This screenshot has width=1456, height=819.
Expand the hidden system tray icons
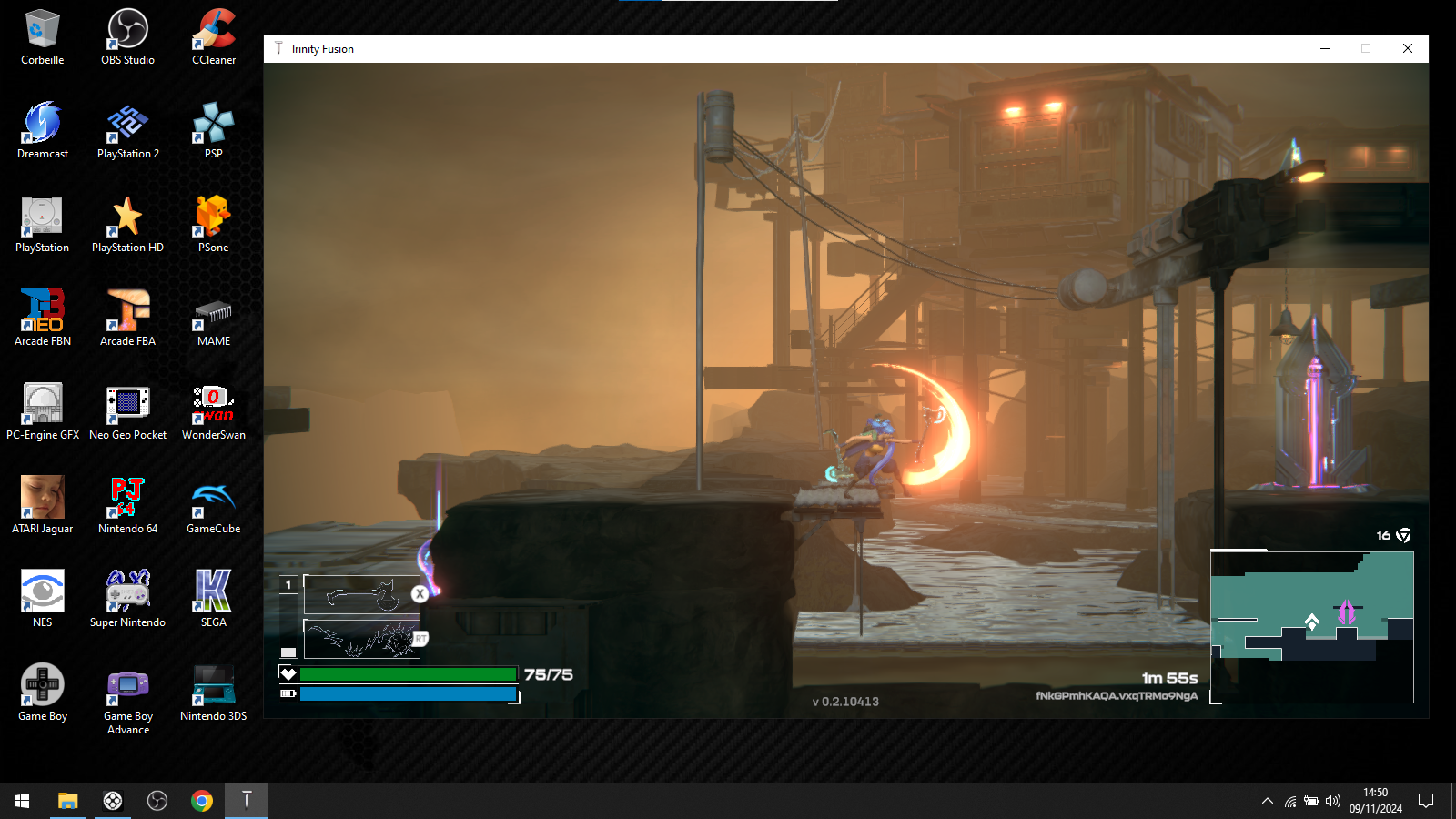[x=1267, y=801]
